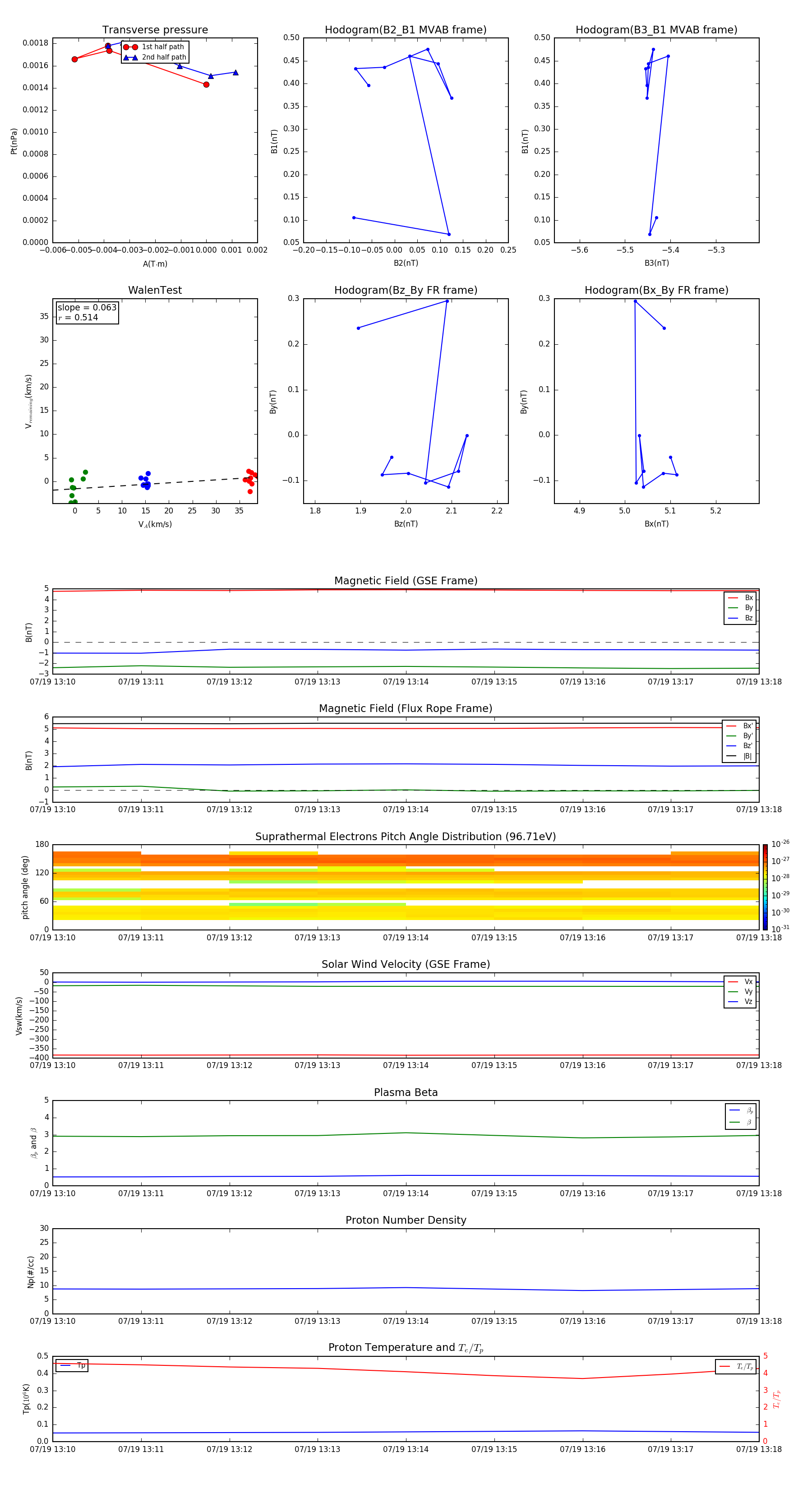This screenshot has width=812, height=1489.
Task: Click the 'Proton Temperature and Te/Tp' title
Action: pyautogui.click(x=406, y=1348)
